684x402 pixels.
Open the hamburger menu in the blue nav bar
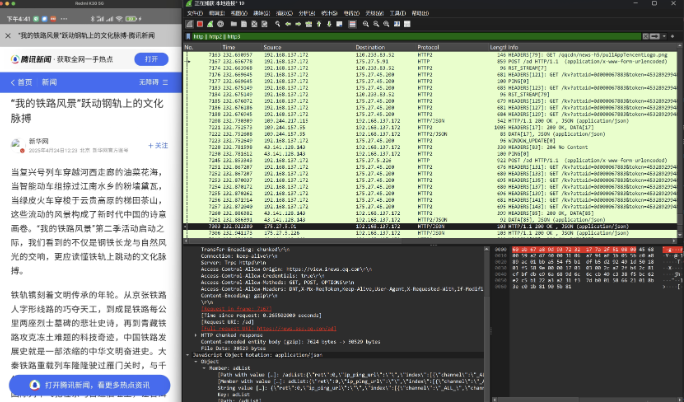(x=165, y=82)
